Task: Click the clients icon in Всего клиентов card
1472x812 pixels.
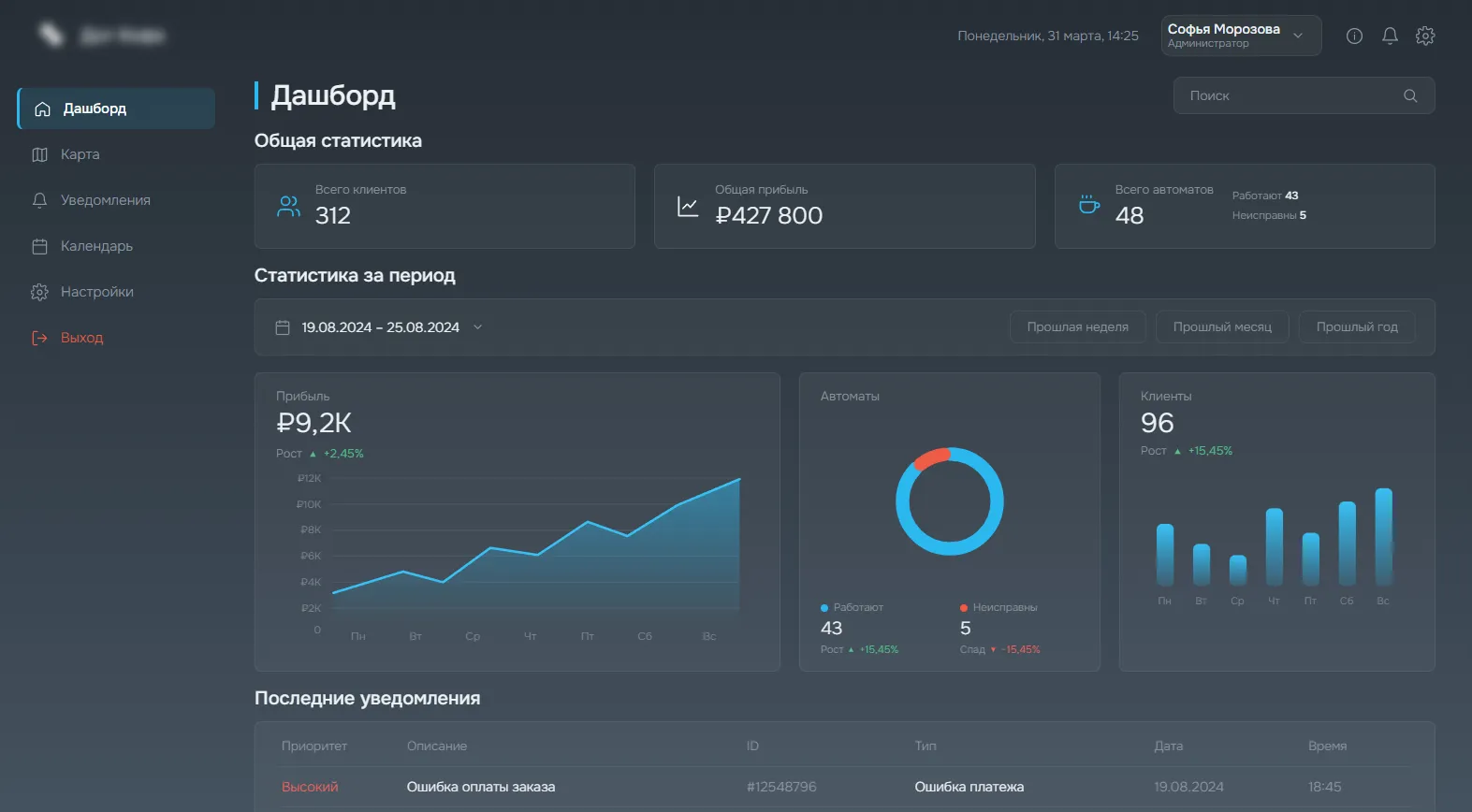Action: point(288,206)
